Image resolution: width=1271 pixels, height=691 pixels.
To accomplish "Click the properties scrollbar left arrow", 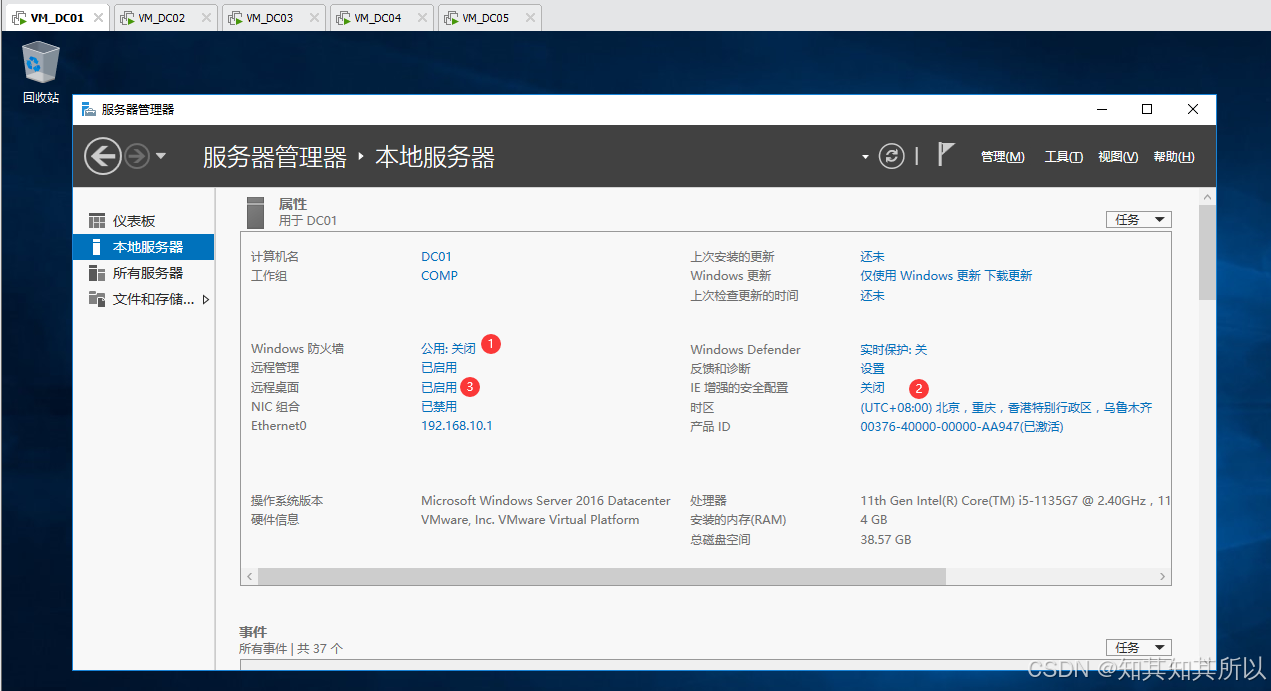I will 250,577.
